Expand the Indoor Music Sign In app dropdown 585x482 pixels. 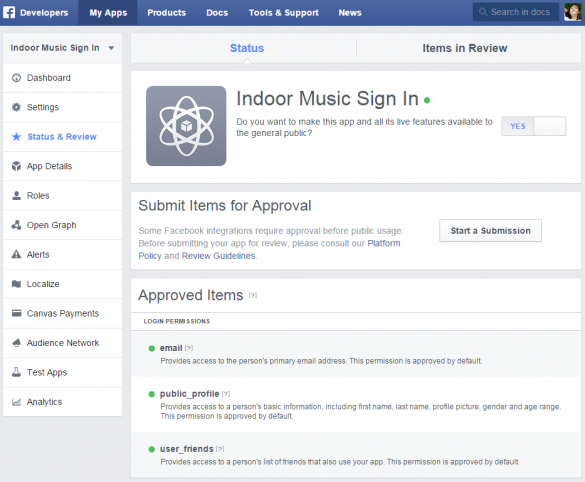(111, 48)
